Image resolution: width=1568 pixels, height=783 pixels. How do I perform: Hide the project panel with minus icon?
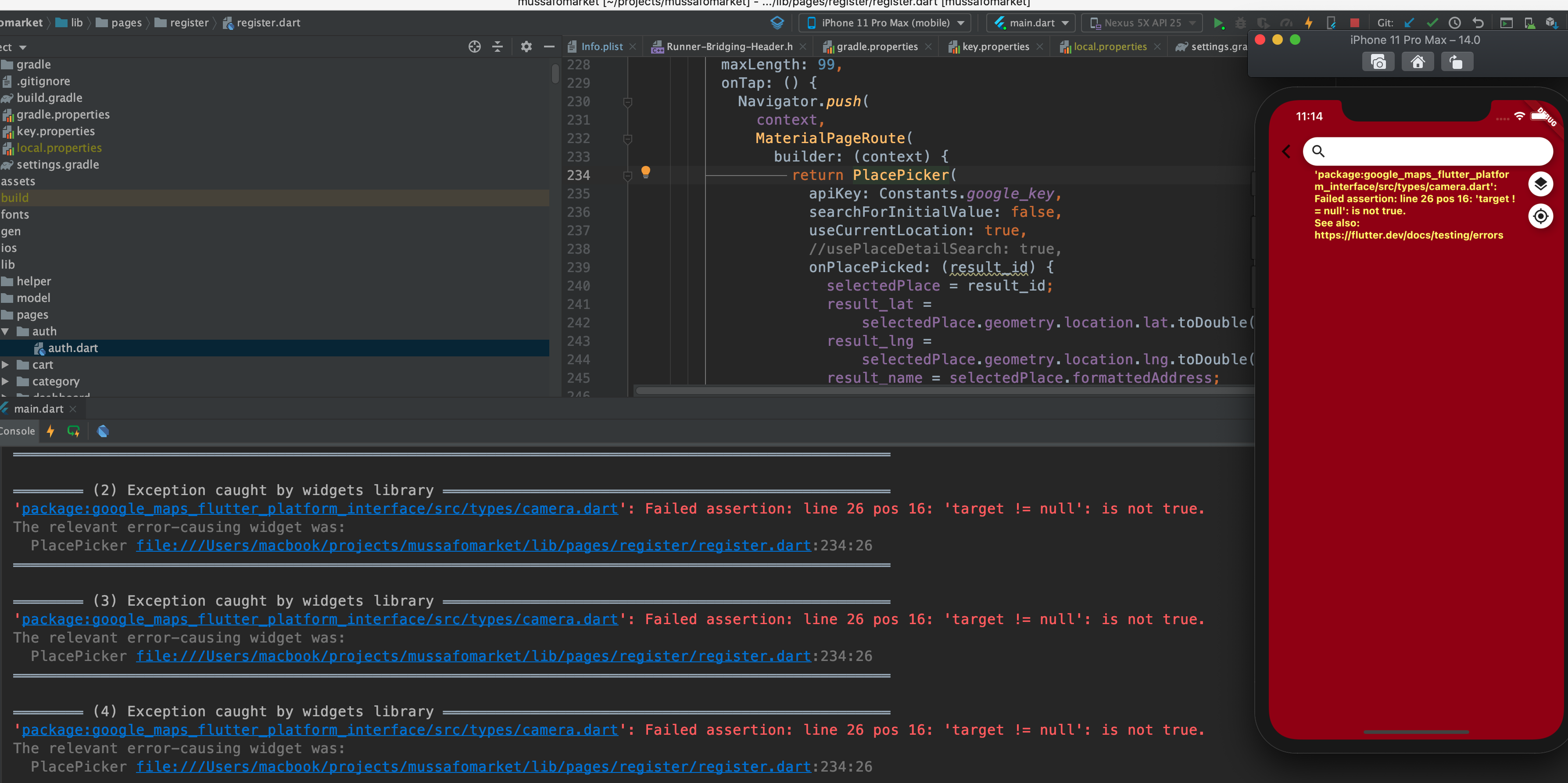point(549,47)
